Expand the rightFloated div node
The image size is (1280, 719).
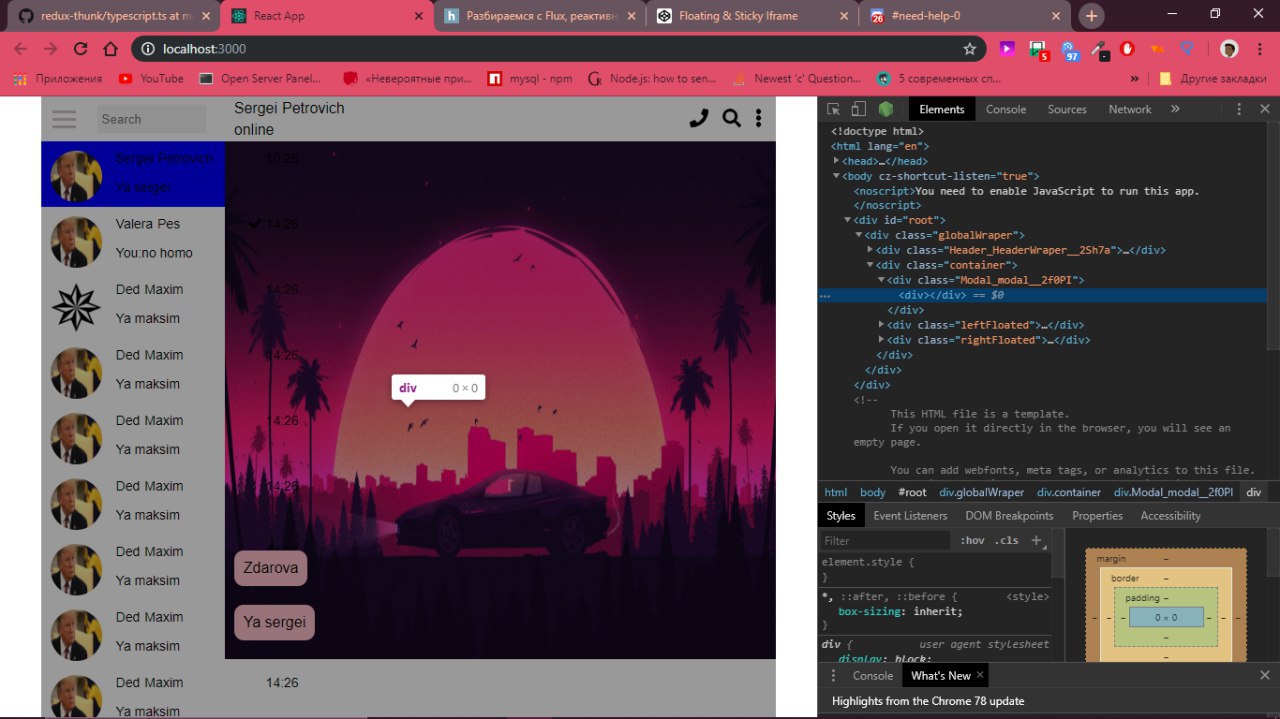coord(881,340)
